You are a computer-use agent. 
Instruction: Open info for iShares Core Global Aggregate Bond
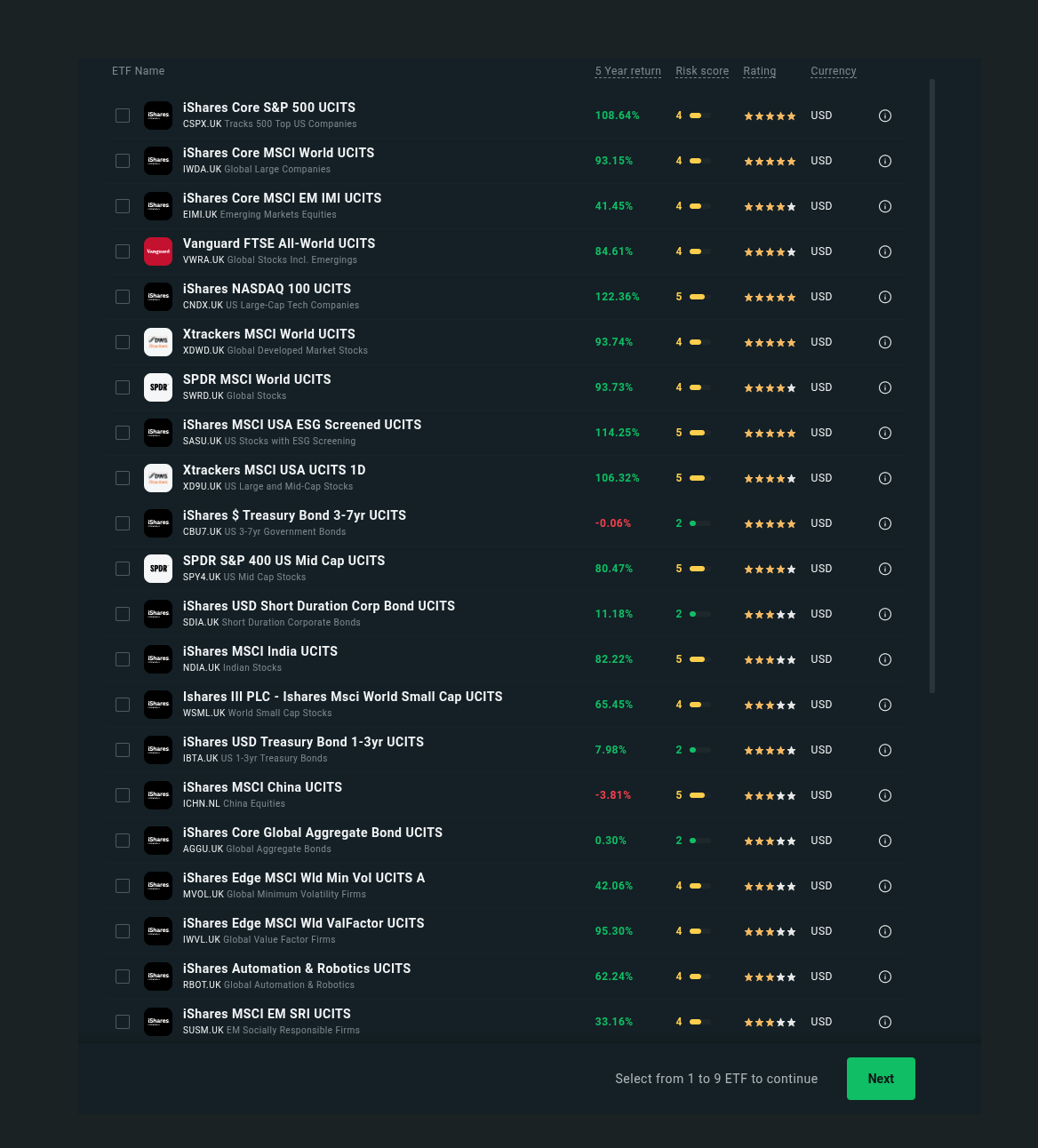[885, 841]
